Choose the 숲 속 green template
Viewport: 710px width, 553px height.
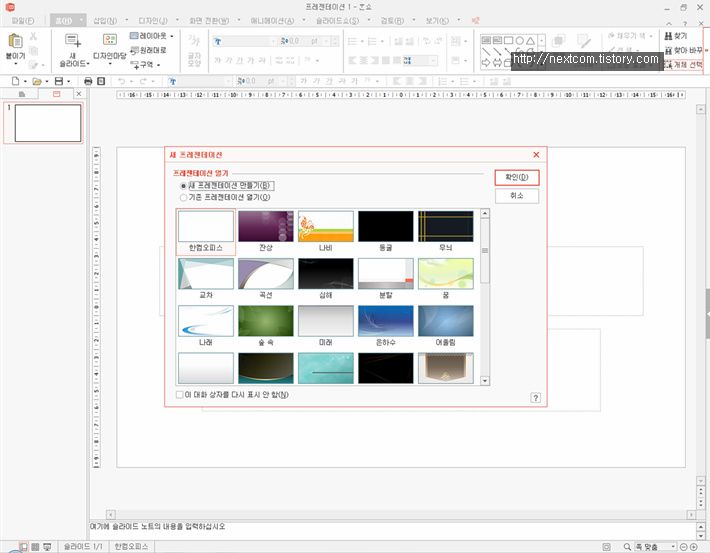coord(265,326)
